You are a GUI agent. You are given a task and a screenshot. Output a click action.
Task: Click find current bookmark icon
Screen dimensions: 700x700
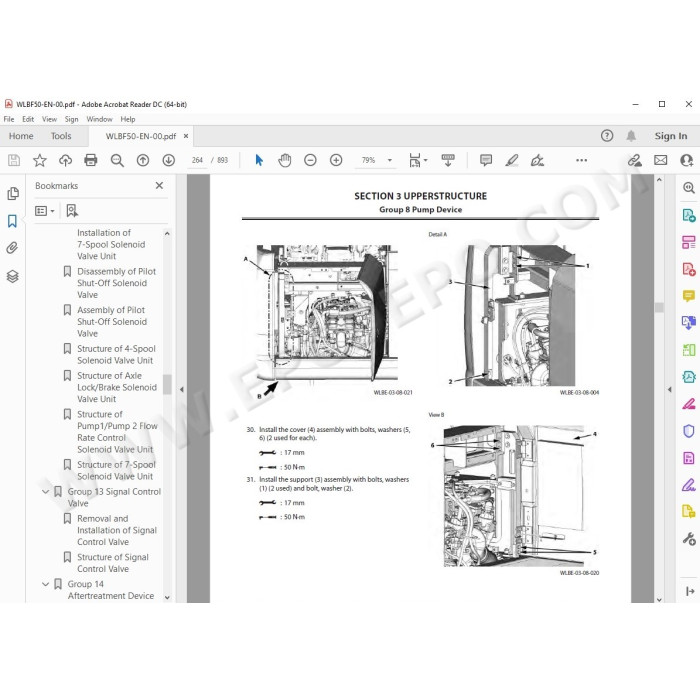coord(72,211)
